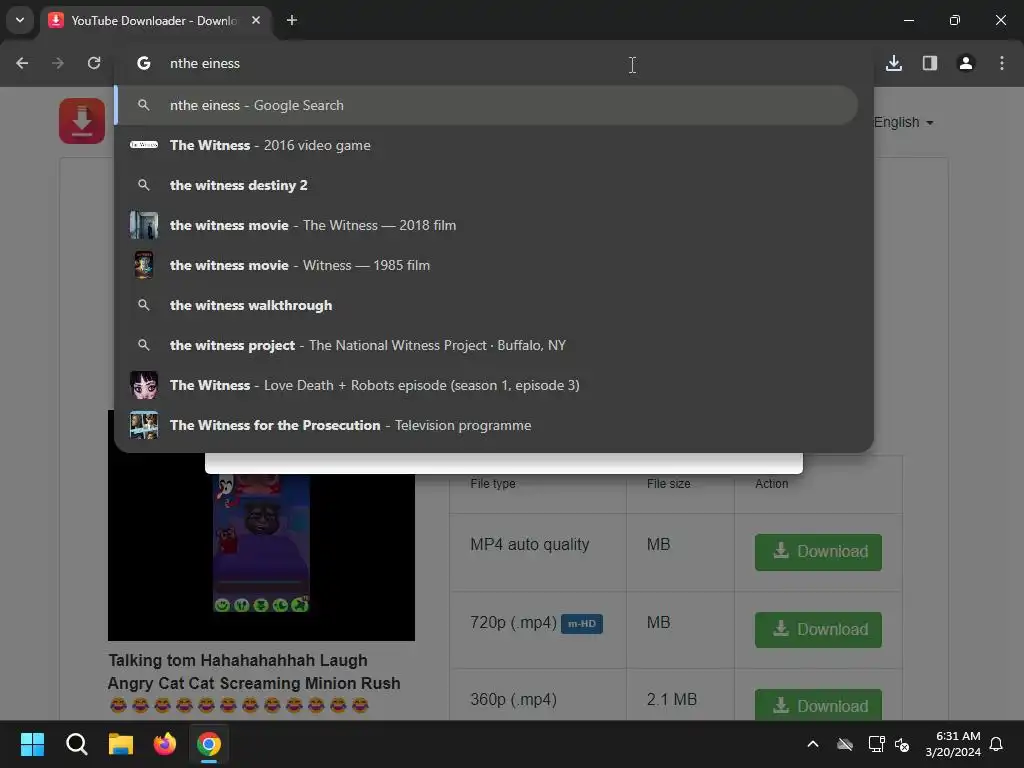Click the 'File type' column header
The width and height of the screenshot is (1024, 768).
[493, 484]
